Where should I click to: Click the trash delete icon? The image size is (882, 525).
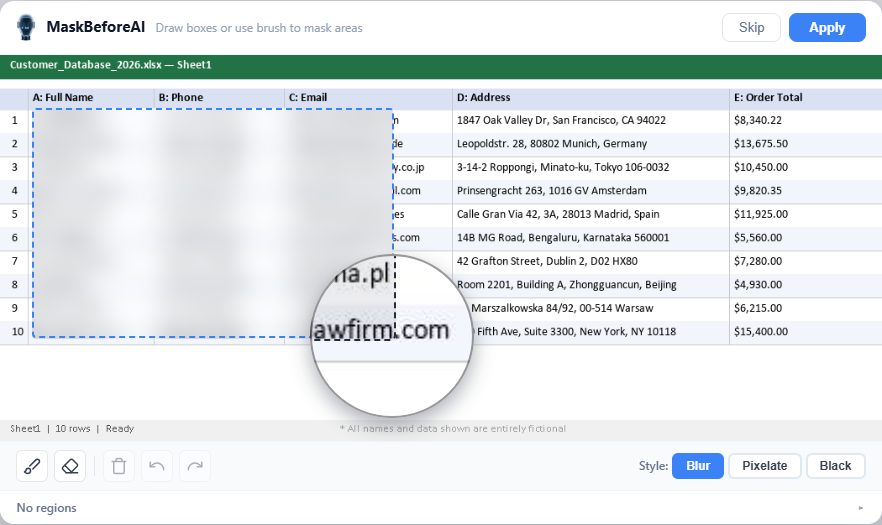tap(119, 466)
